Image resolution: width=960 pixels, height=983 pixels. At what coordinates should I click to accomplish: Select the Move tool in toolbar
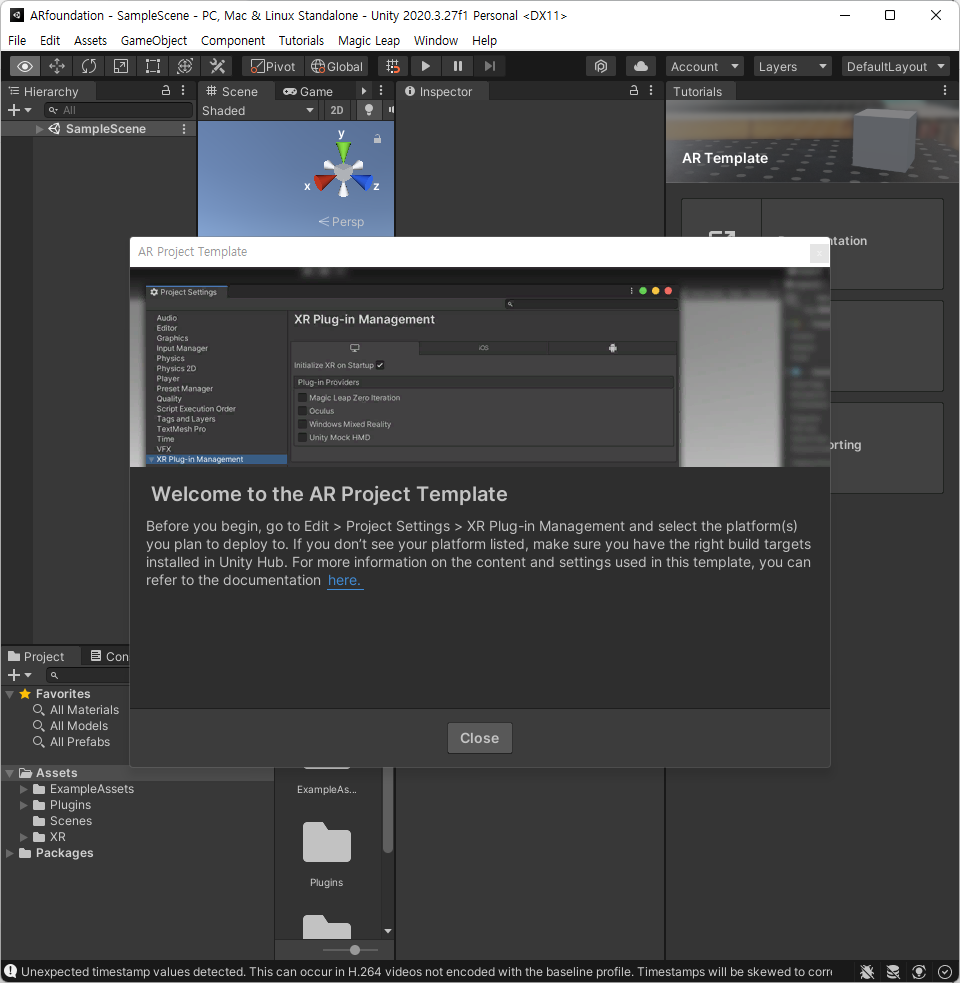pos(57,66)
